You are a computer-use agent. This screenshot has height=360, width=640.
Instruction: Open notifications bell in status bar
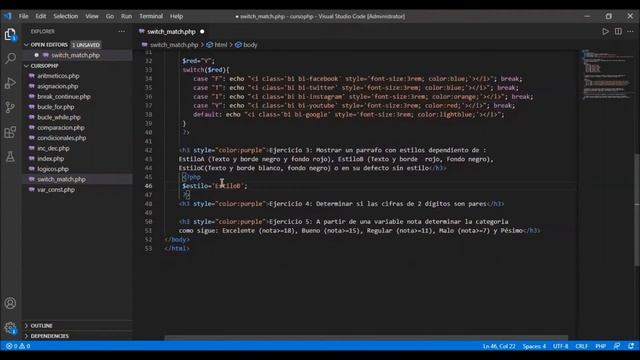coord(631,346)
